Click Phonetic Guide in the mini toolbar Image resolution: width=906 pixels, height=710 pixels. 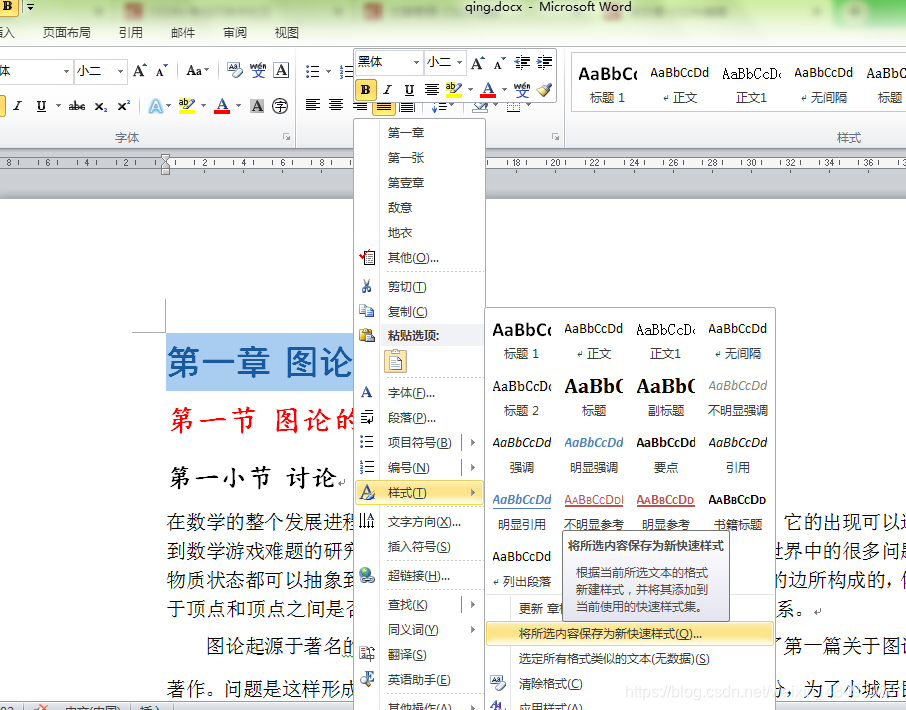click(x=522, y=90)
